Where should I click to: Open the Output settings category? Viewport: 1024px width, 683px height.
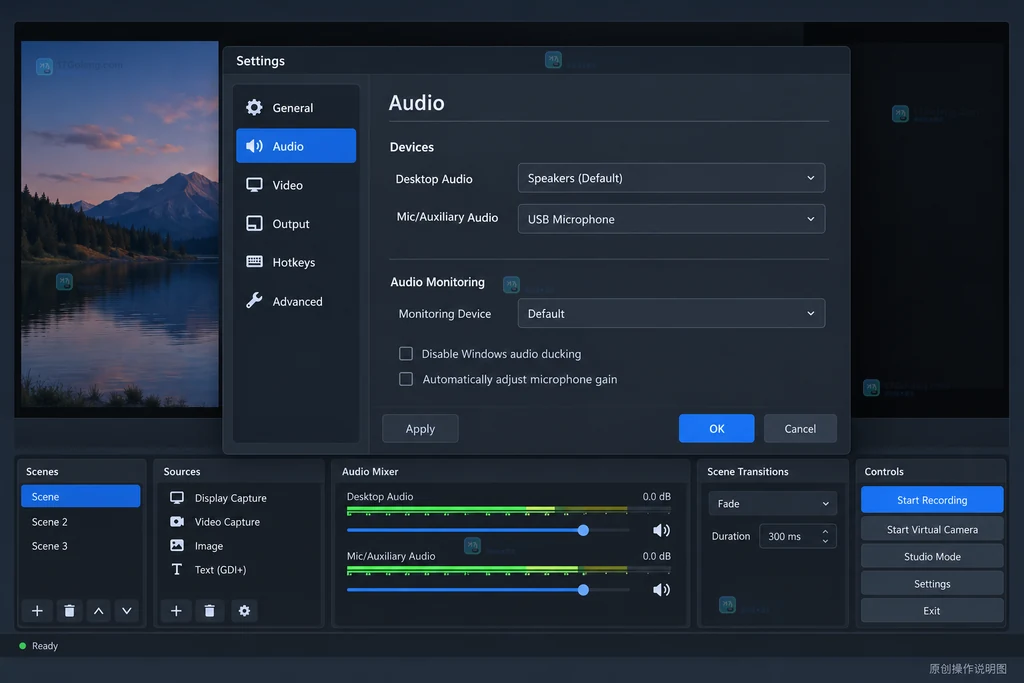pyautogui.click(x=296, y=223)
